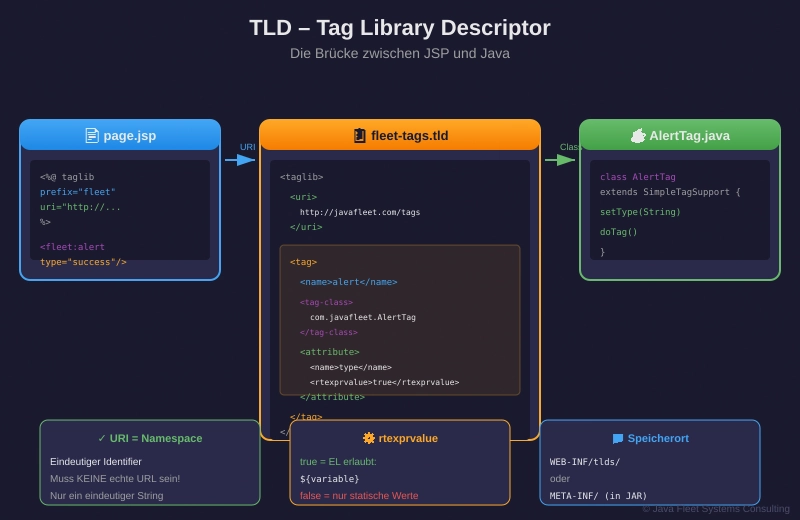Viewport: 800px width, 520px height.
Task: Click the <fleet:alert tag line in page.jsp
Action: (72, 247)
